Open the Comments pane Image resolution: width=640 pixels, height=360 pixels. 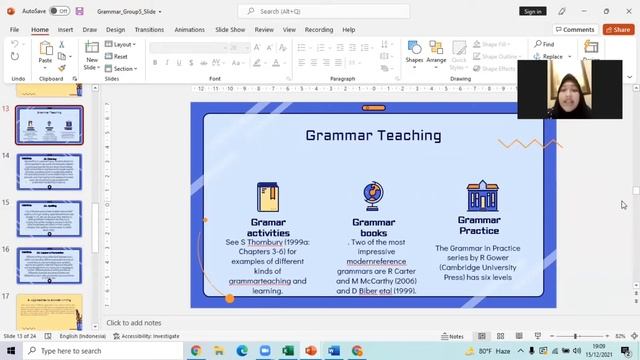575,29
